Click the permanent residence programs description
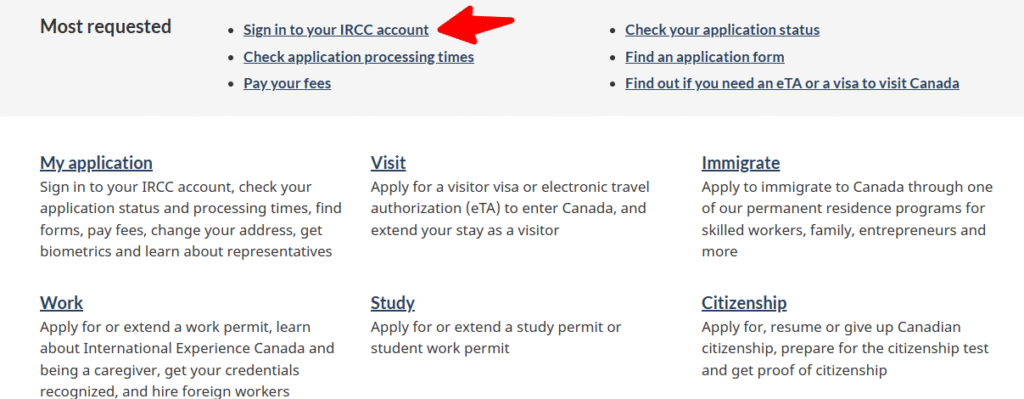Screen dimensions: 1024x399 pyautogui.click(x=847, y=219)
